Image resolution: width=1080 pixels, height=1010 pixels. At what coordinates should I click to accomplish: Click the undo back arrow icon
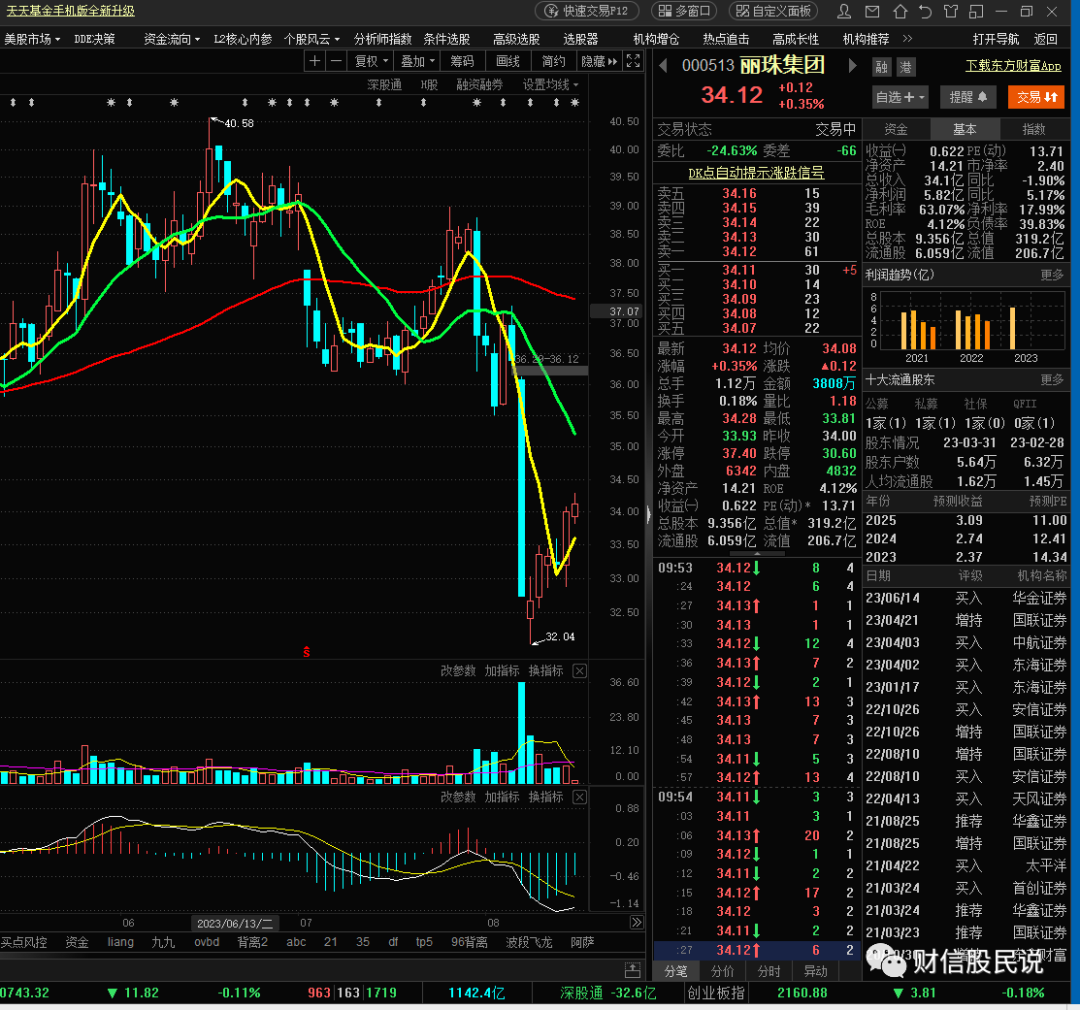point(926,12)
